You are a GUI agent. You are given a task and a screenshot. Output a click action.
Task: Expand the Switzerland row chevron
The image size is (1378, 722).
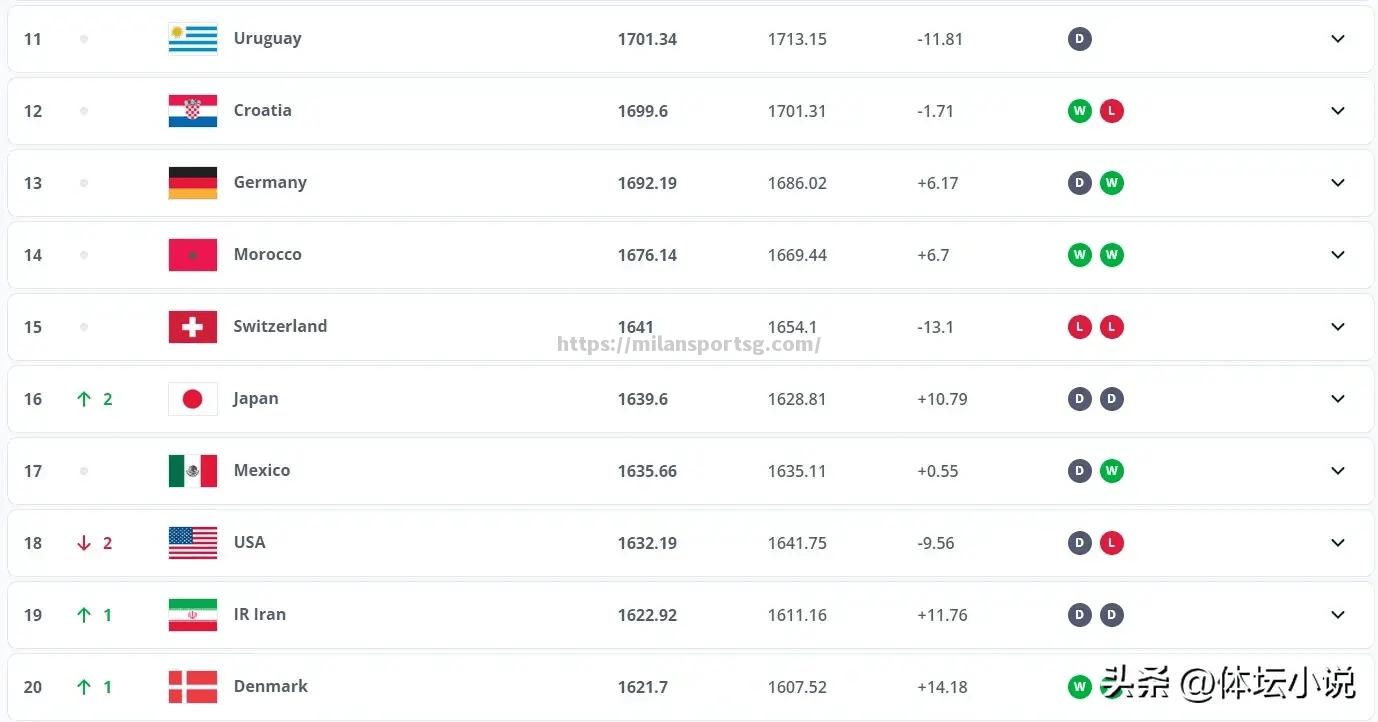tap(1338, 327)
